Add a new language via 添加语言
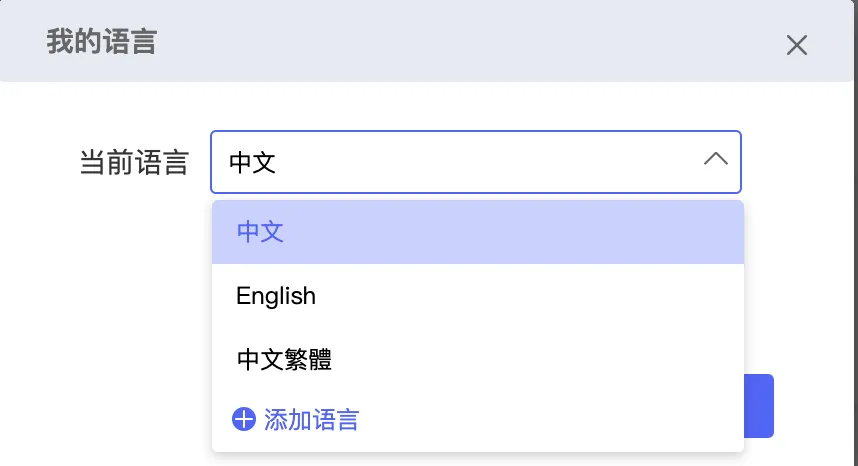The width and height of the screenshot is (858, 466). tap(311, 419)
